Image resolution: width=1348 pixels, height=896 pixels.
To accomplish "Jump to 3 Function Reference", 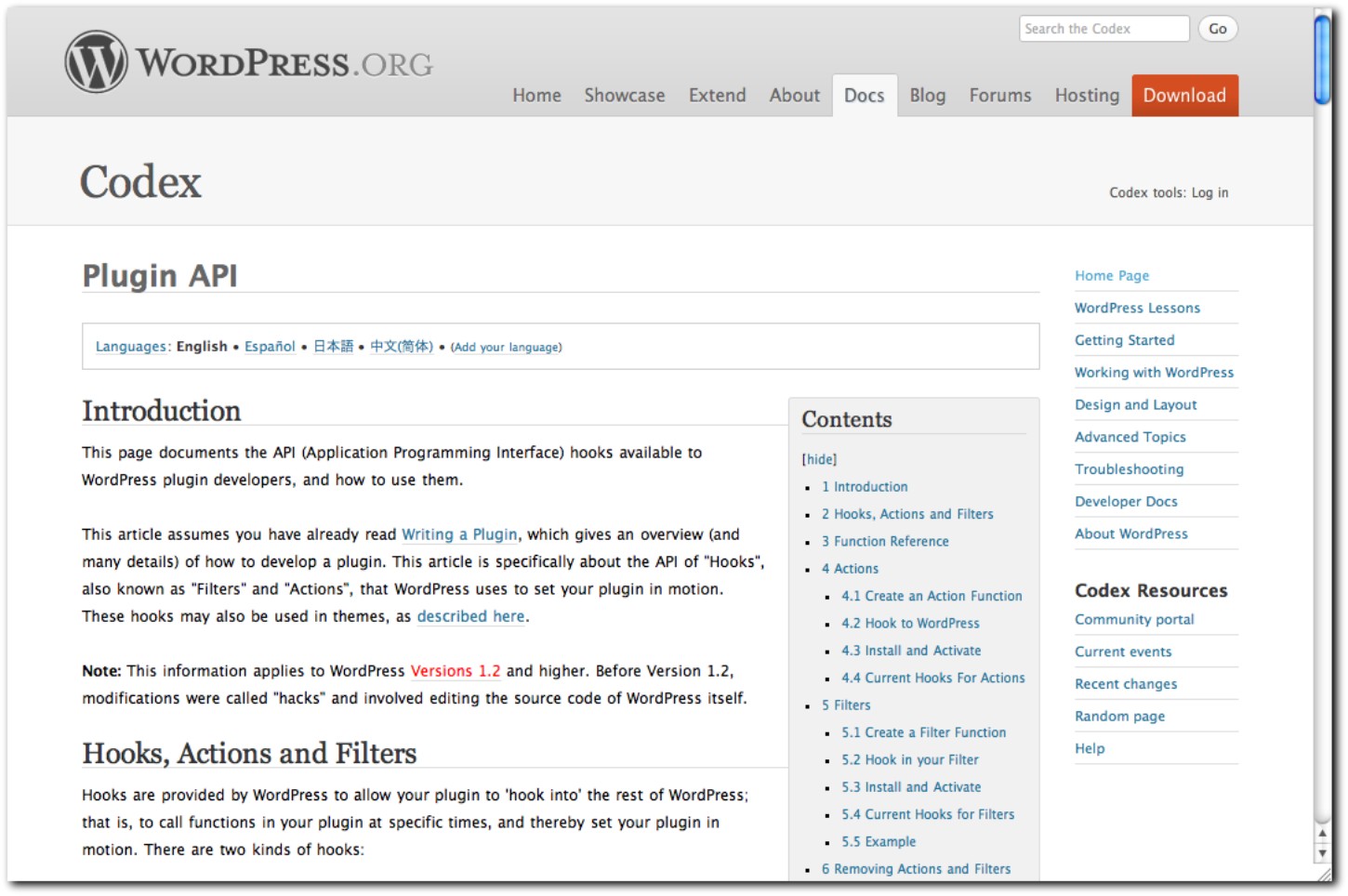I will [x=885, y=541].
